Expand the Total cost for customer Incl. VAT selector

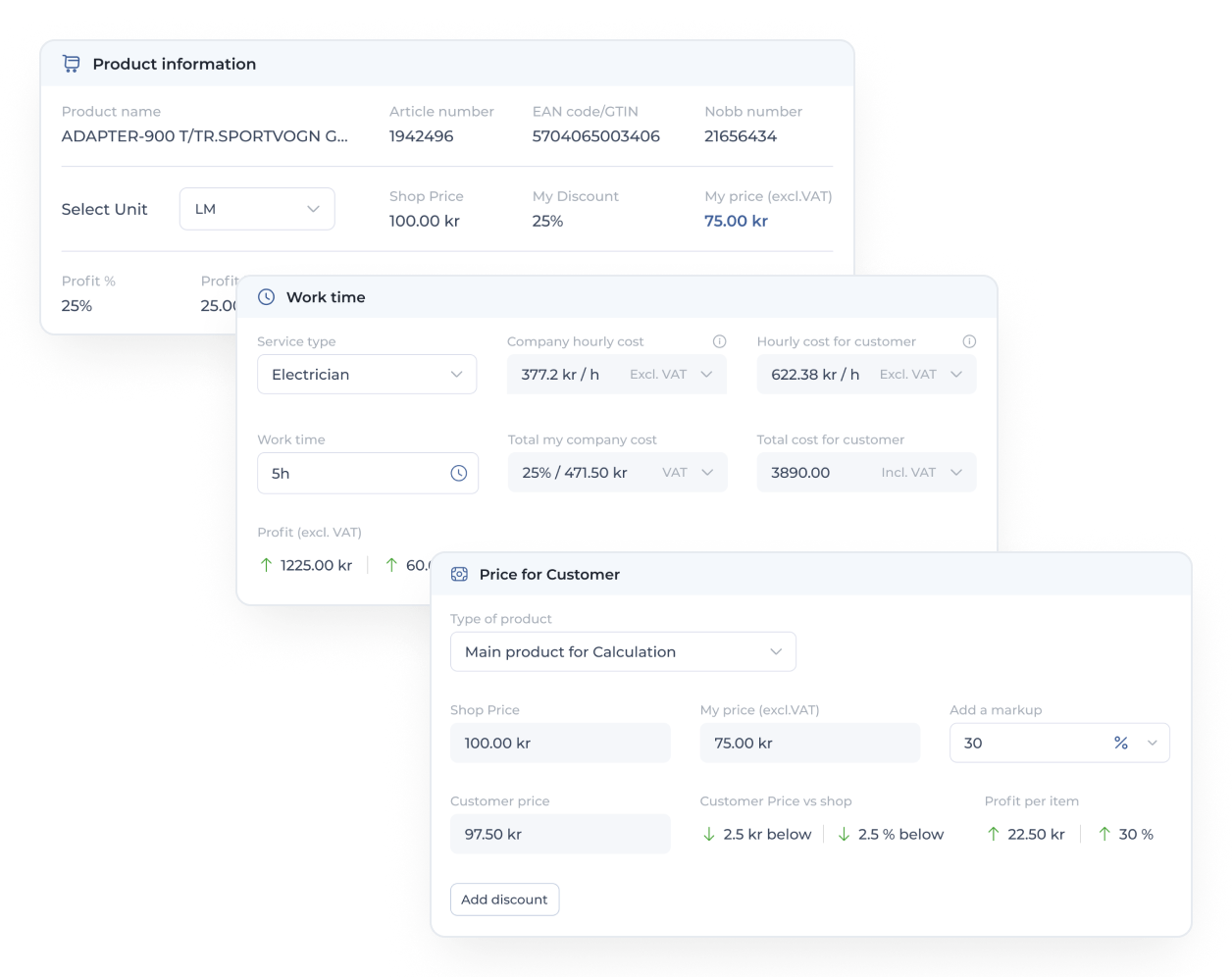pos(956,472)
